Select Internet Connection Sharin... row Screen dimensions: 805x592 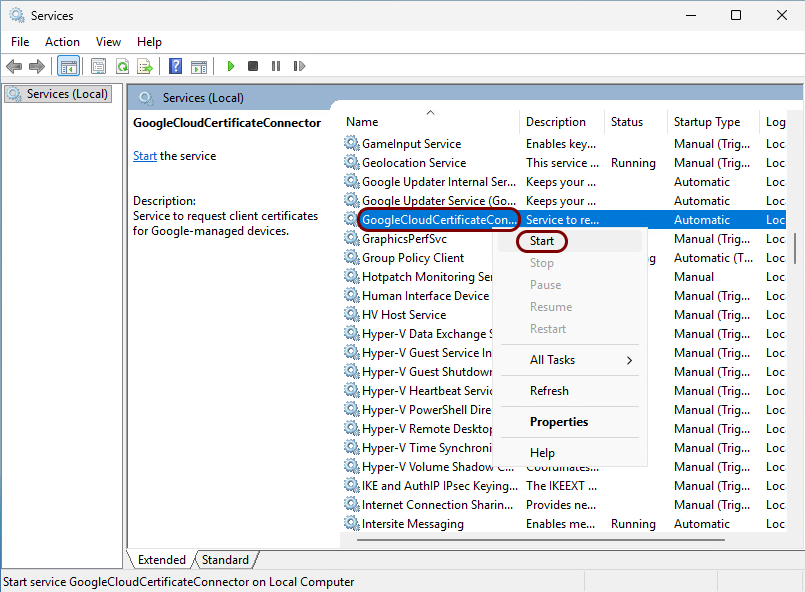coord(563,504)
